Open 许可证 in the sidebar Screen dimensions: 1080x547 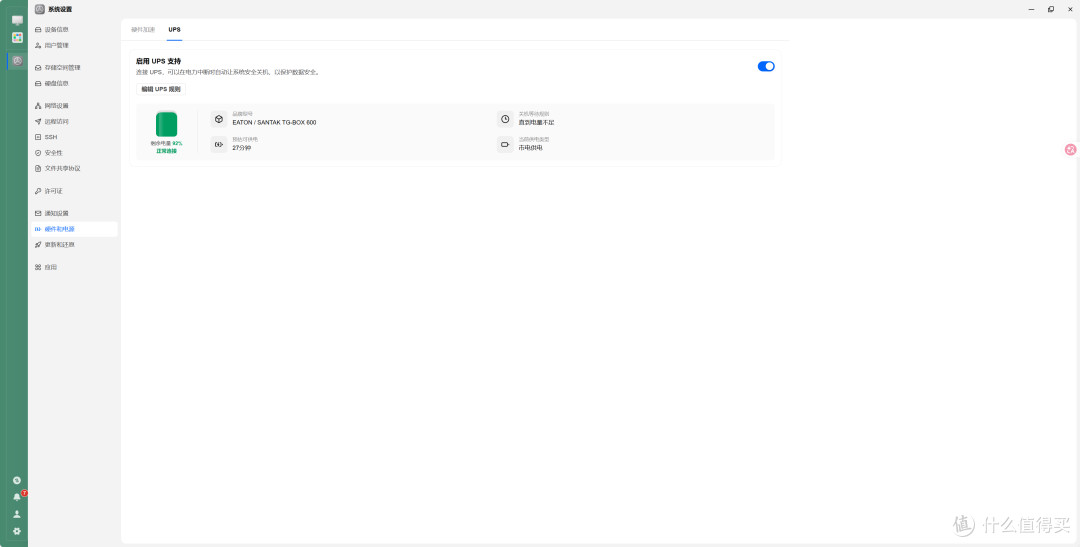pyautogui.click(x=74, y=191)
